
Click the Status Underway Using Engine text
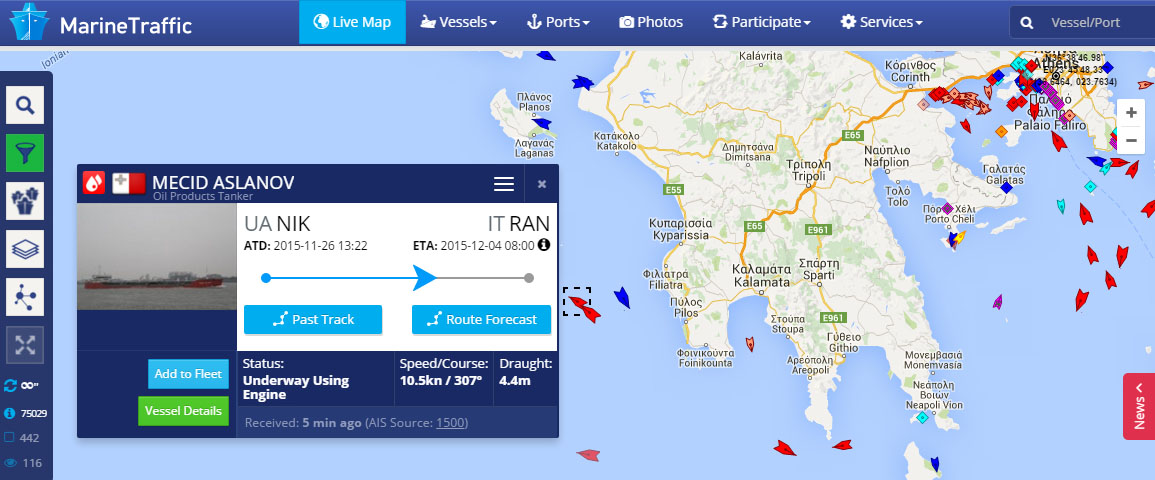pos(296,388)
